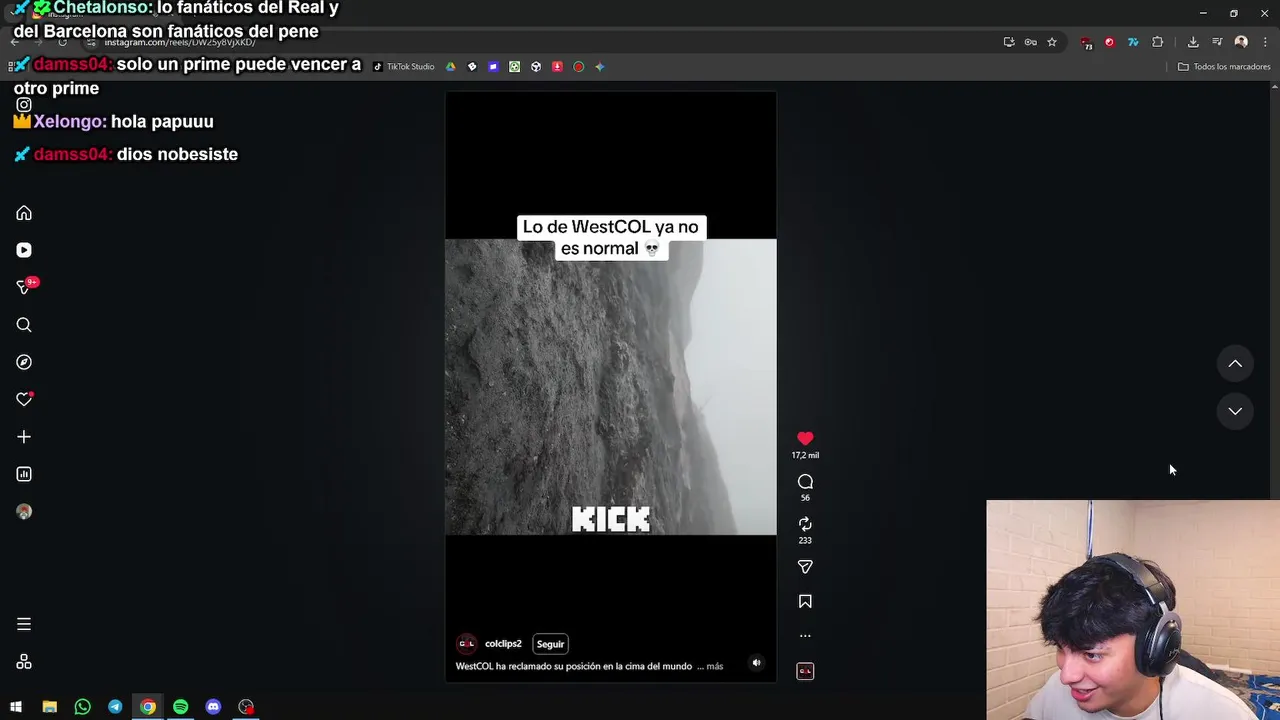The height and width of the screenshot is (720, 1280).
Task: Repost the reel with the repost arrows icon
Action: 805,524
